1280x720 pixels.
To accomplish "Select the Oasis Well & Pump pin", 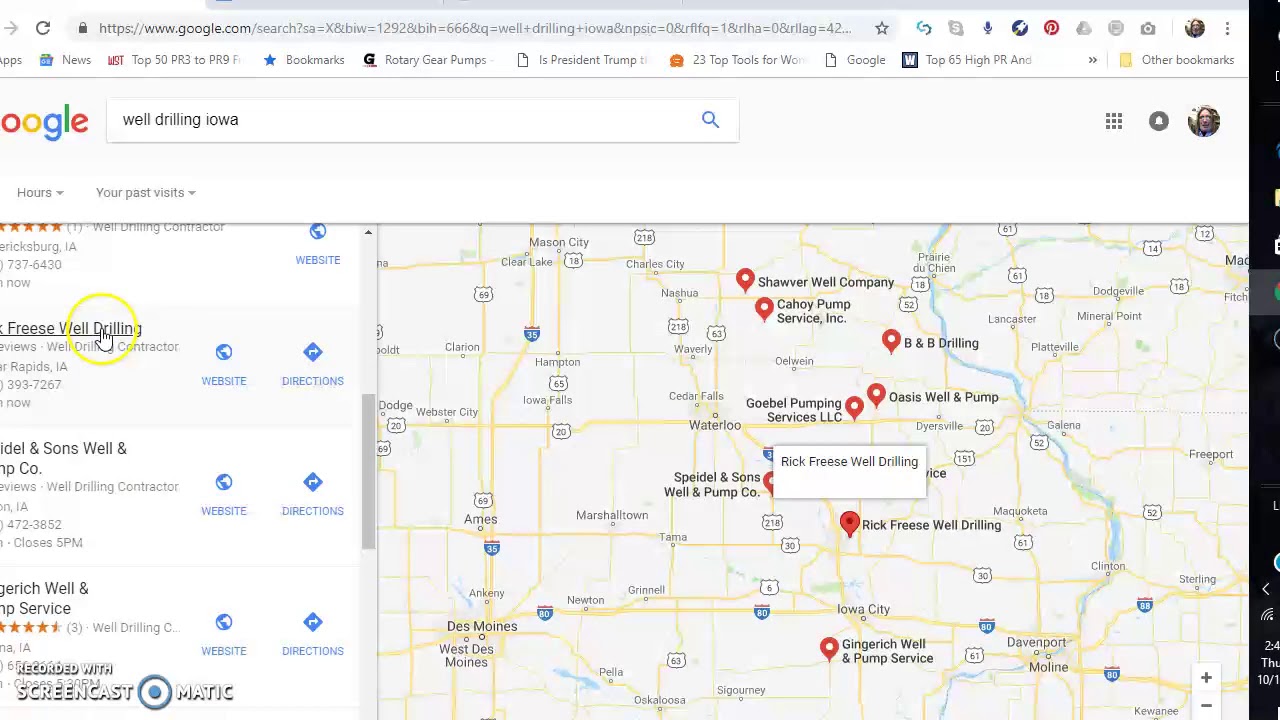I will [x=876, y=396].
